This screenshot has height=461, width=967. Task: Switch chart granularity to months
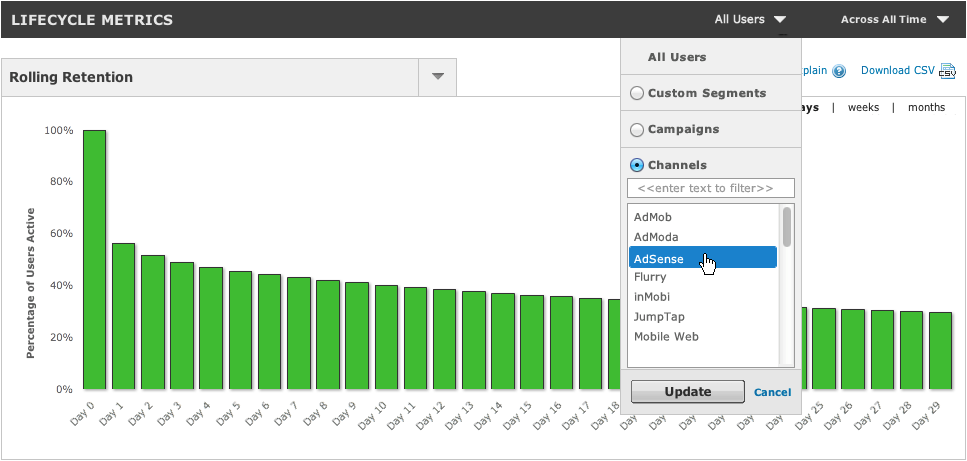point(926,107)
